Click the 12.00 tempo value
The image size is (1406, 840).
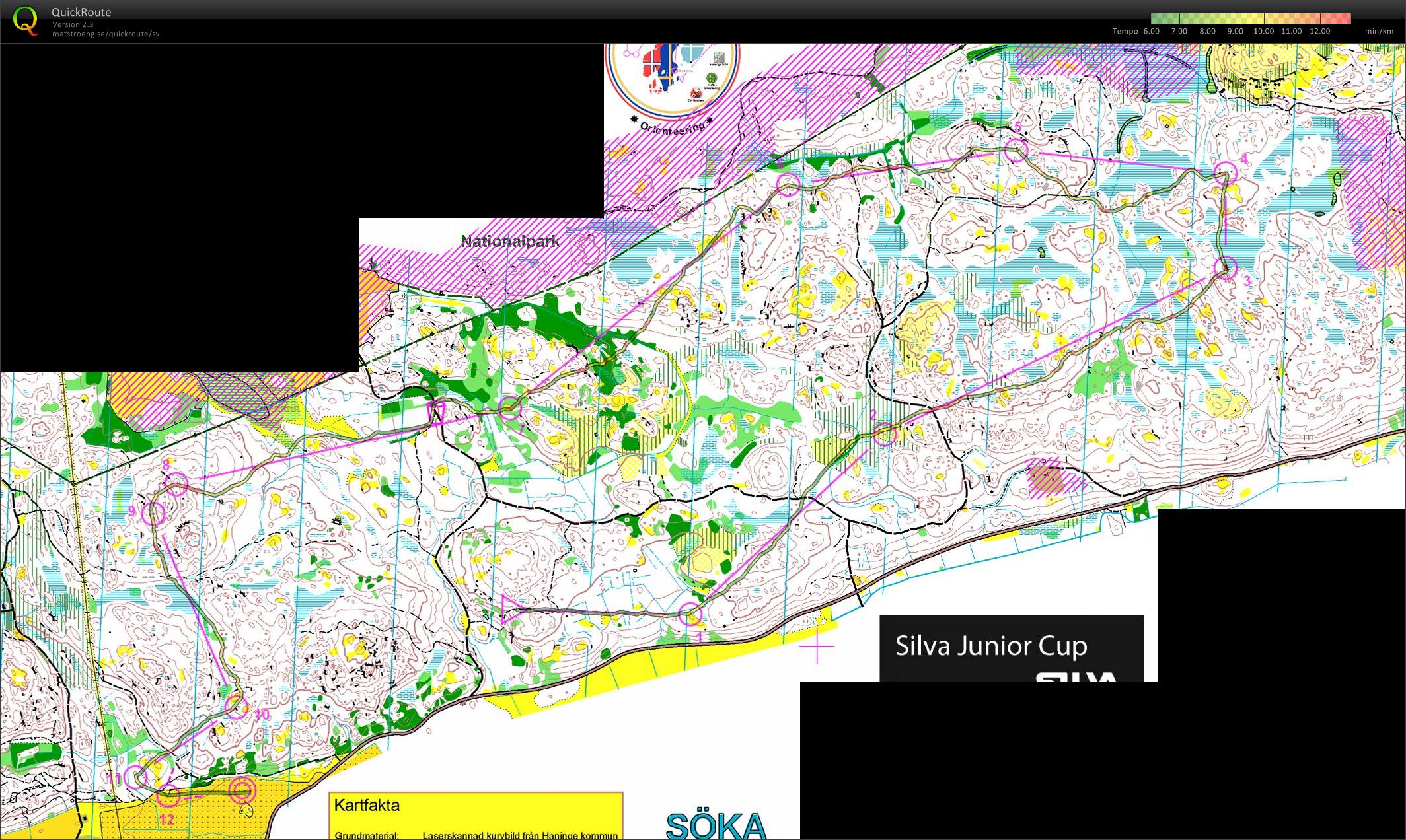click(x=1320, y=31)
